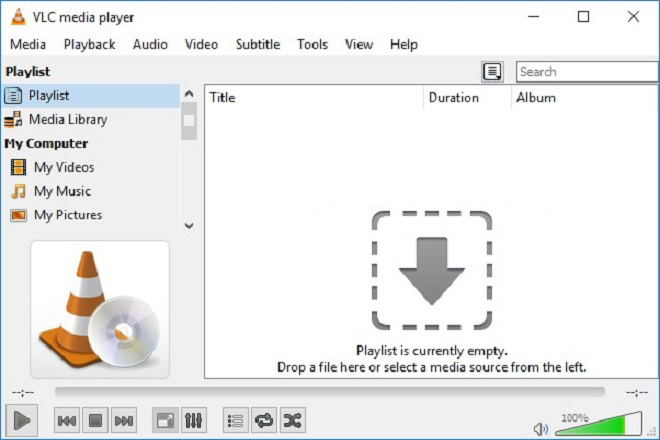Open the Help menu
Screen dimensions: 660x440
pyautogui.click(x=404, y=44)
